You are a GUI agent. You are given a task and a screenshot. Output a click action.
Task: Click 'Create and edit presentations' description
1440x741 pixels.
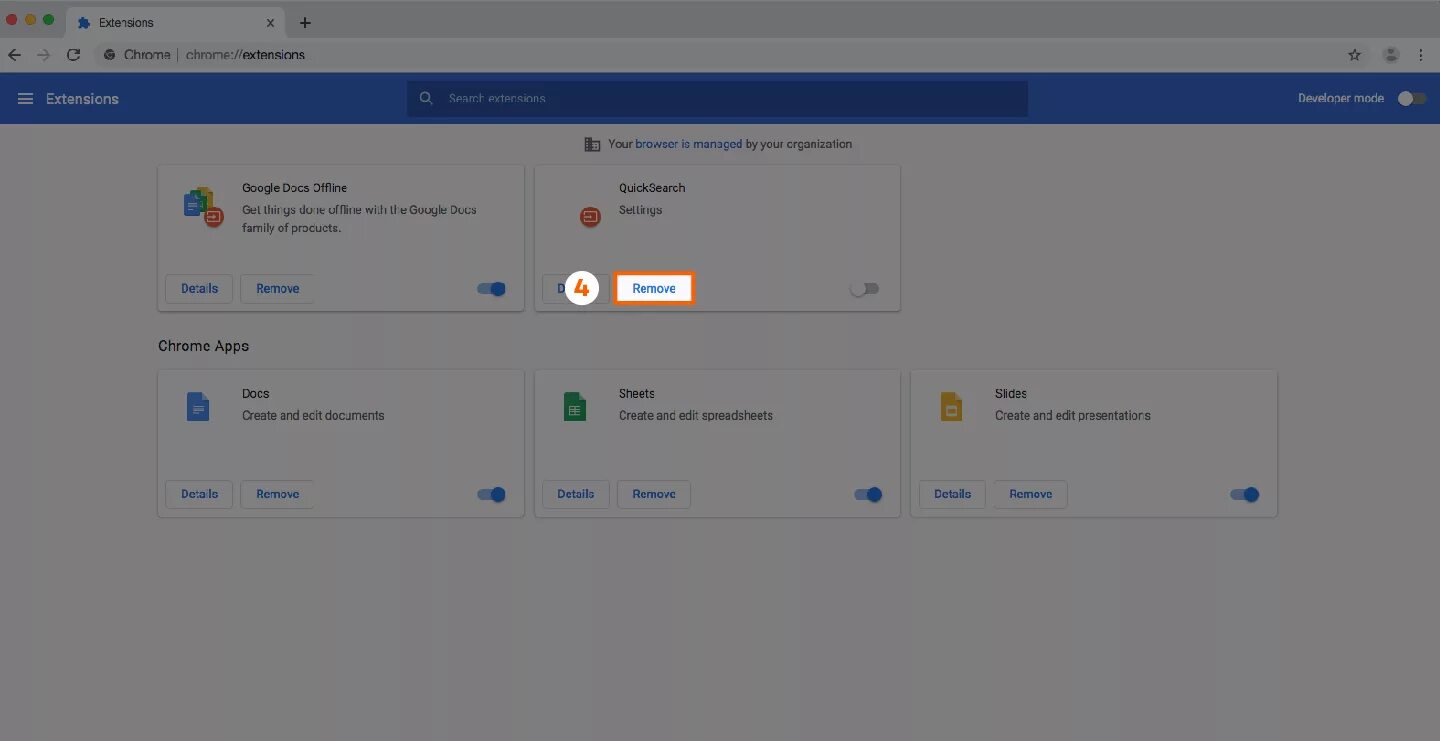[x=1073, y=416]
